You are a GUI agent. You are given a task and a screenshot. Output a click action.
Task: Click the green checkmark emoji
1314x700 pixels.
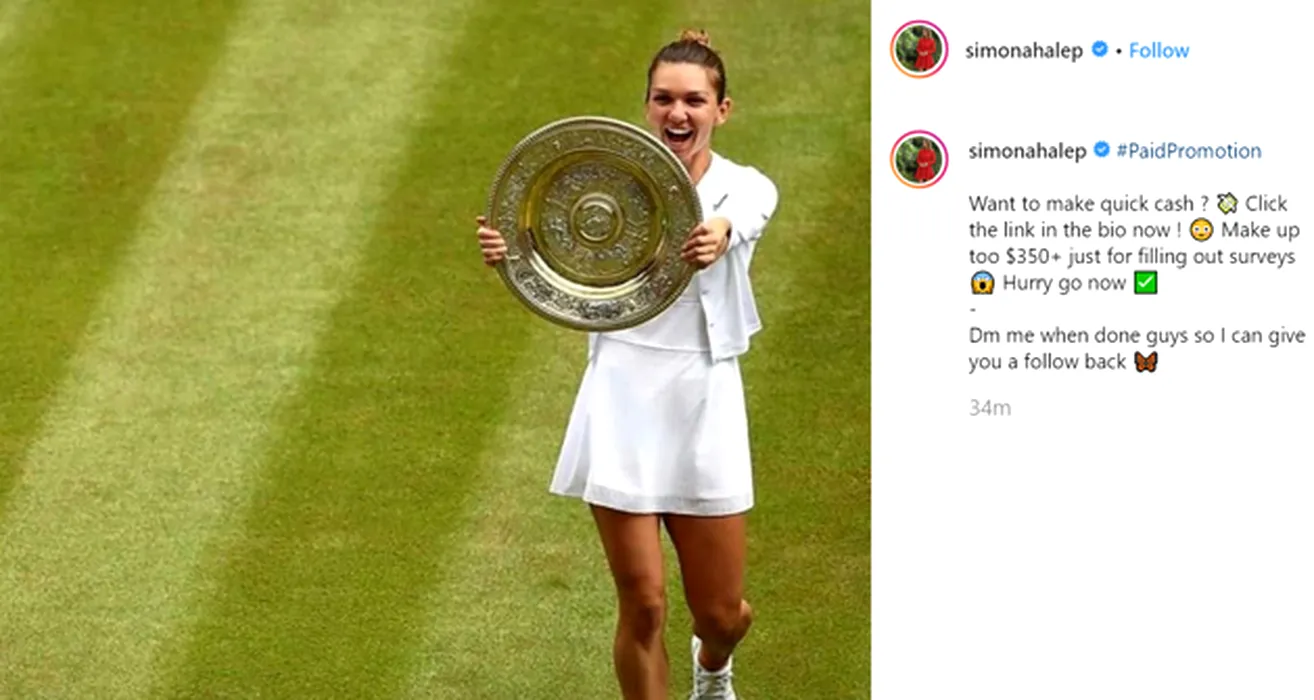(x=1146, y=283)
